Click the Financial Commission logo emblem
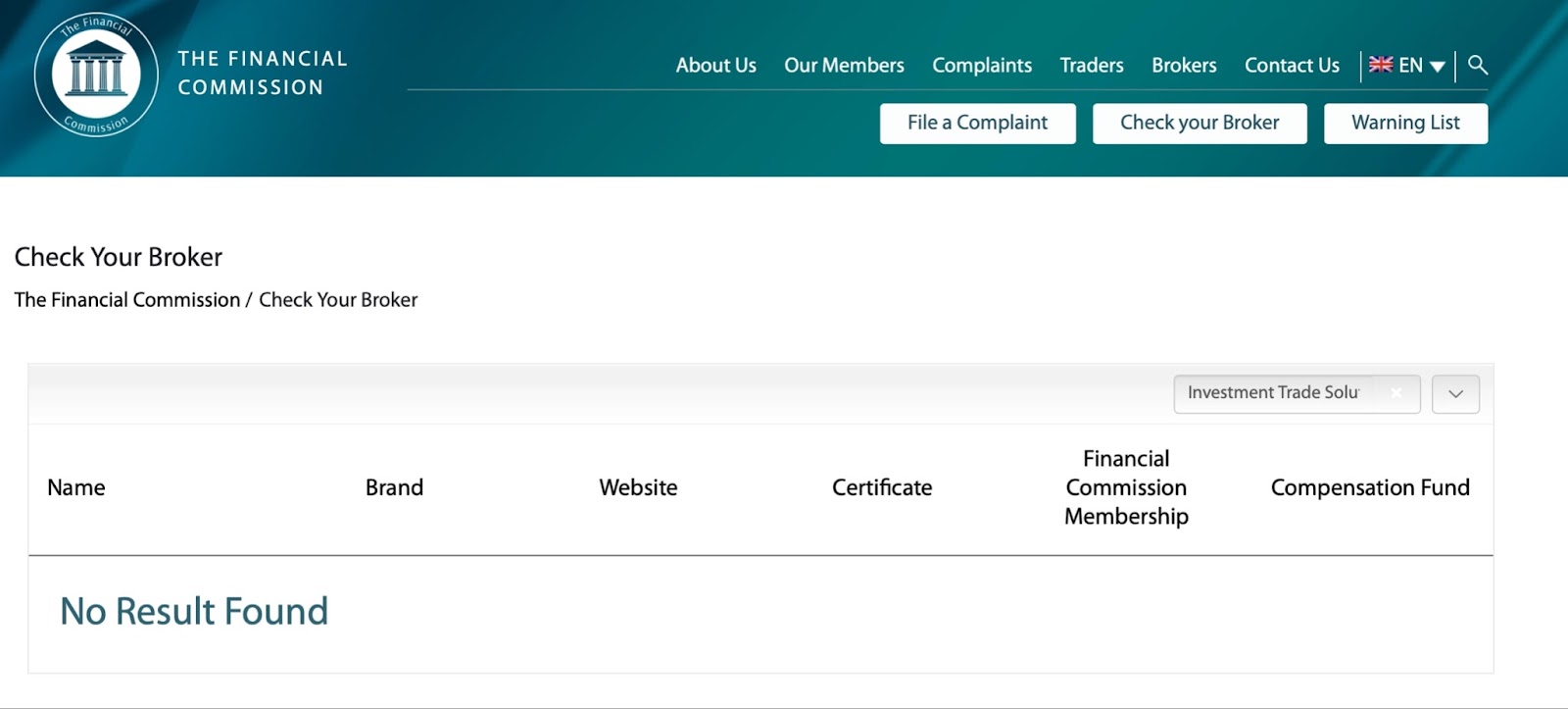Screen dimensions: 1568x709 [96, 75]
